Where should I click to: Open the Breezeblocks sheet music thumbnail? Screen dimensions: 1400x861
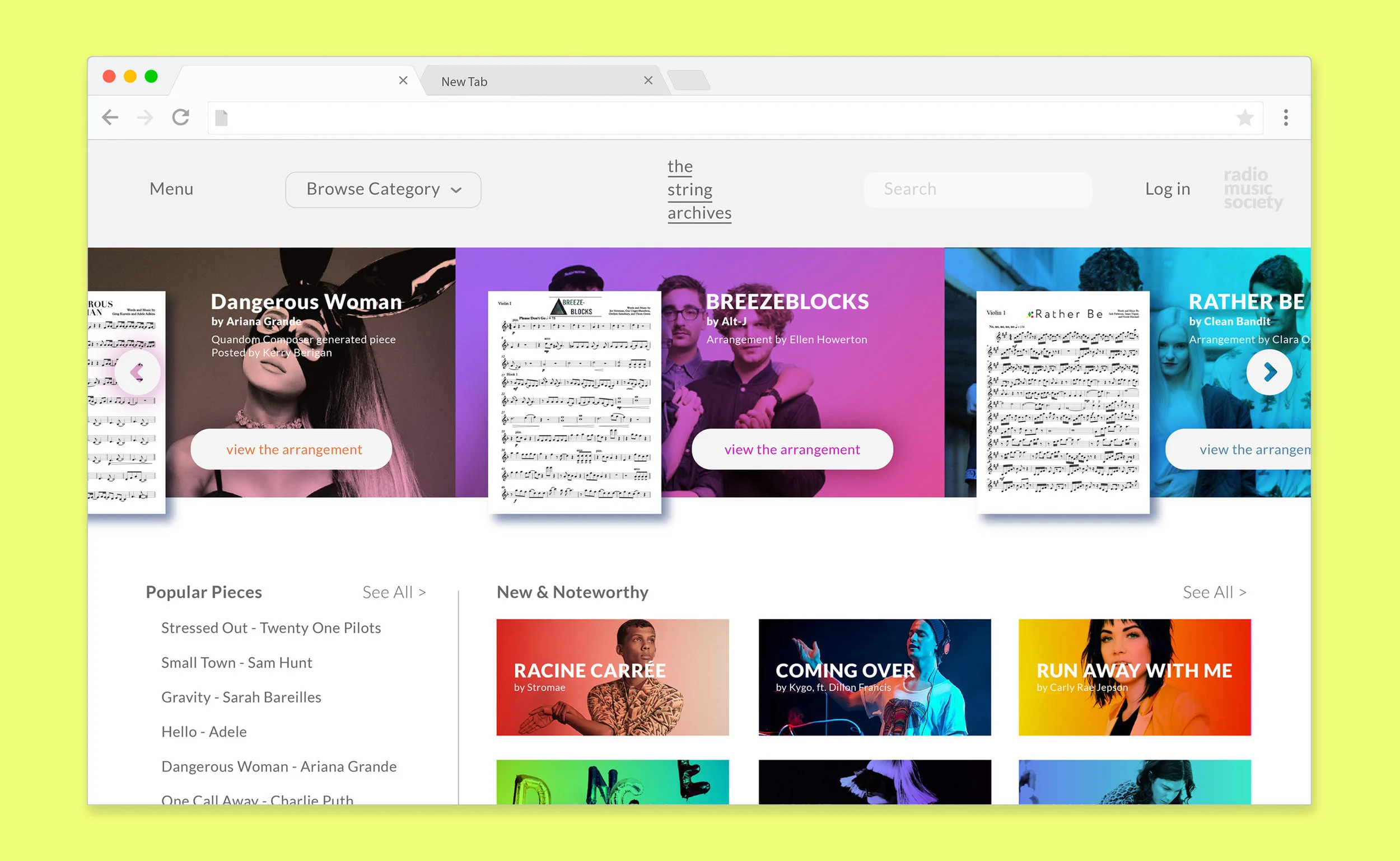coord(574,403)
